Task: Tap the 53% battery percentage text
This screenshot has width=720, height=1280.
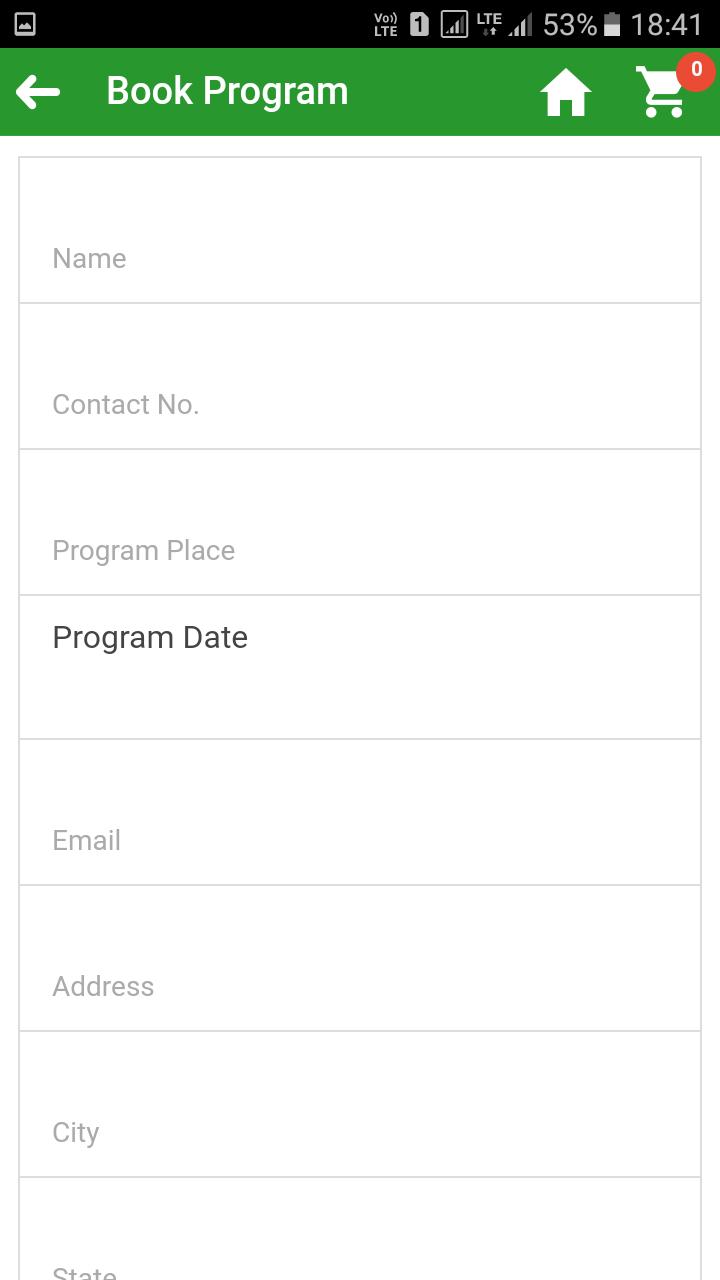Action: [569, 24]
